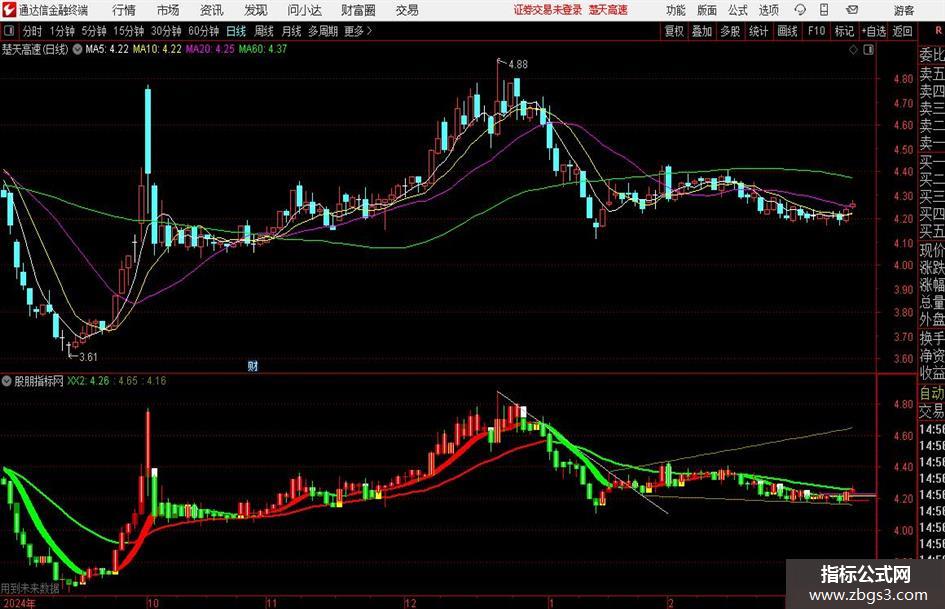Screen dimensions: 945x609
Task: Open the 选项 menu
Action: click(x=768, y=10)
